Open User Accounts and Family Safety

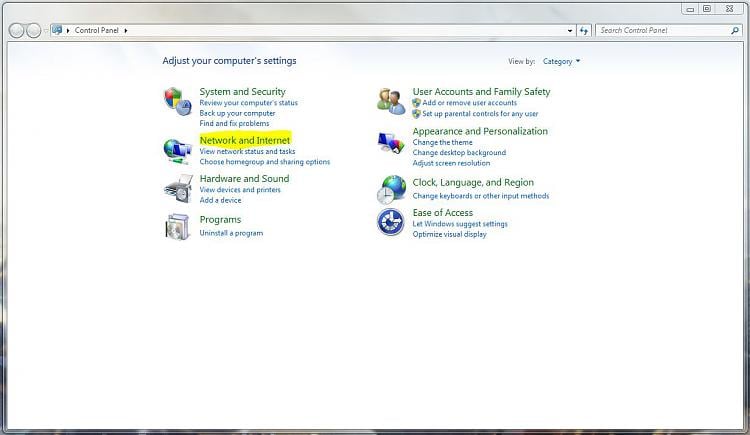(x=481, y=91)
